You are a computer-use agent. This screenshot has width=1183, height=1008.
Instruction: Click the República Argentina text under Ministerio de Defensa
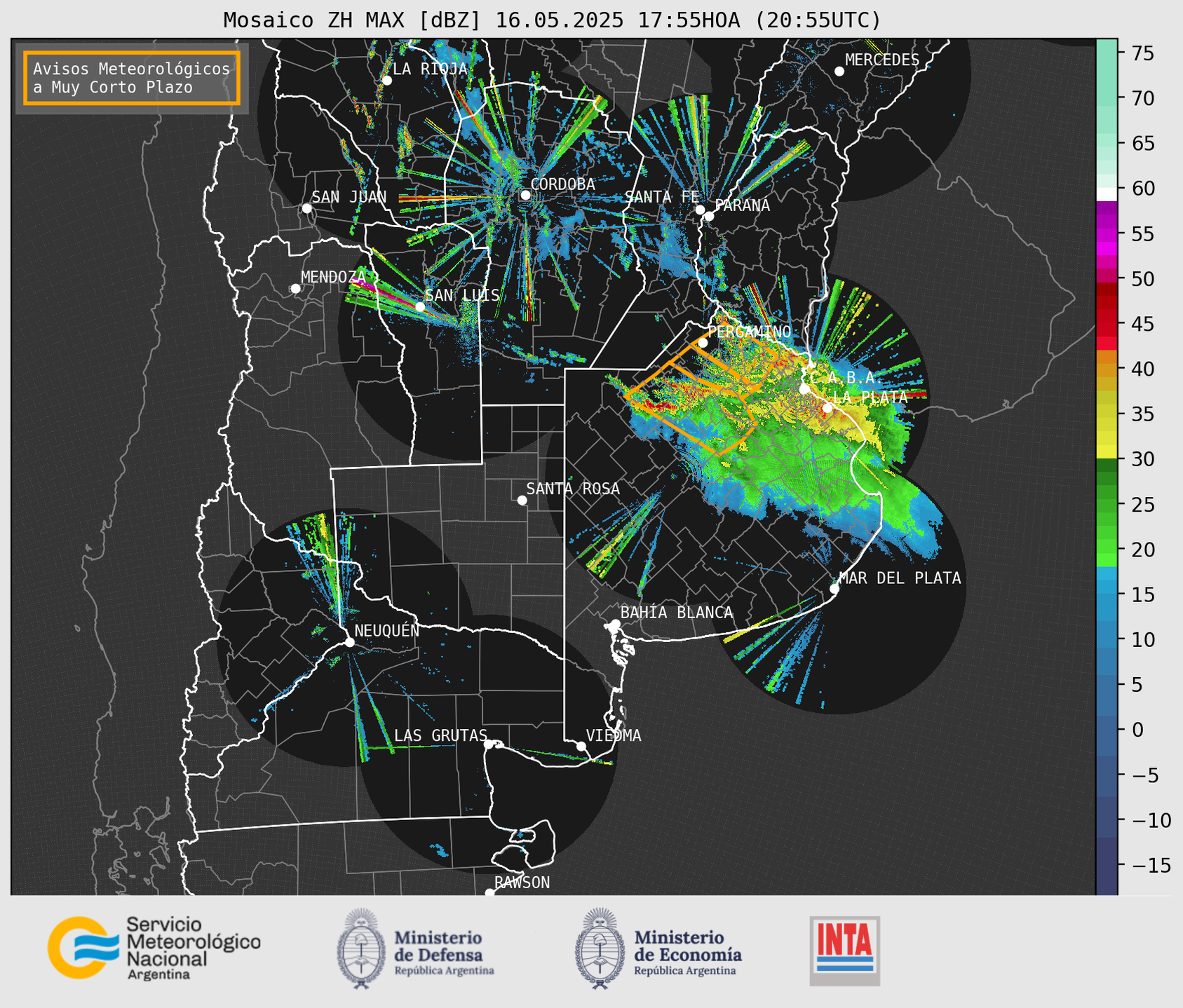tap(444, 971)
